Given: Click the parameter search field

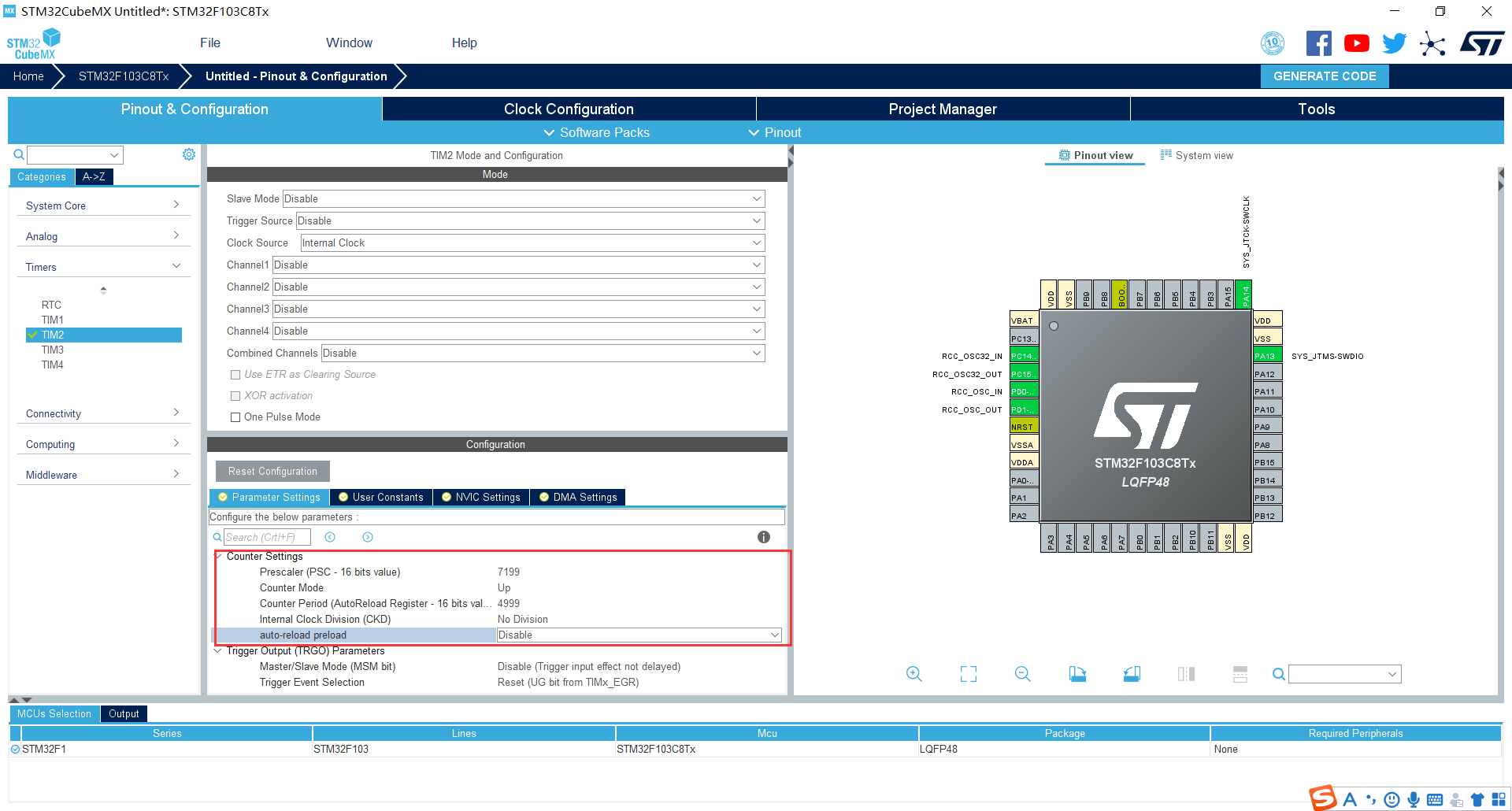Looking at the screenshot, I should 267,537.
